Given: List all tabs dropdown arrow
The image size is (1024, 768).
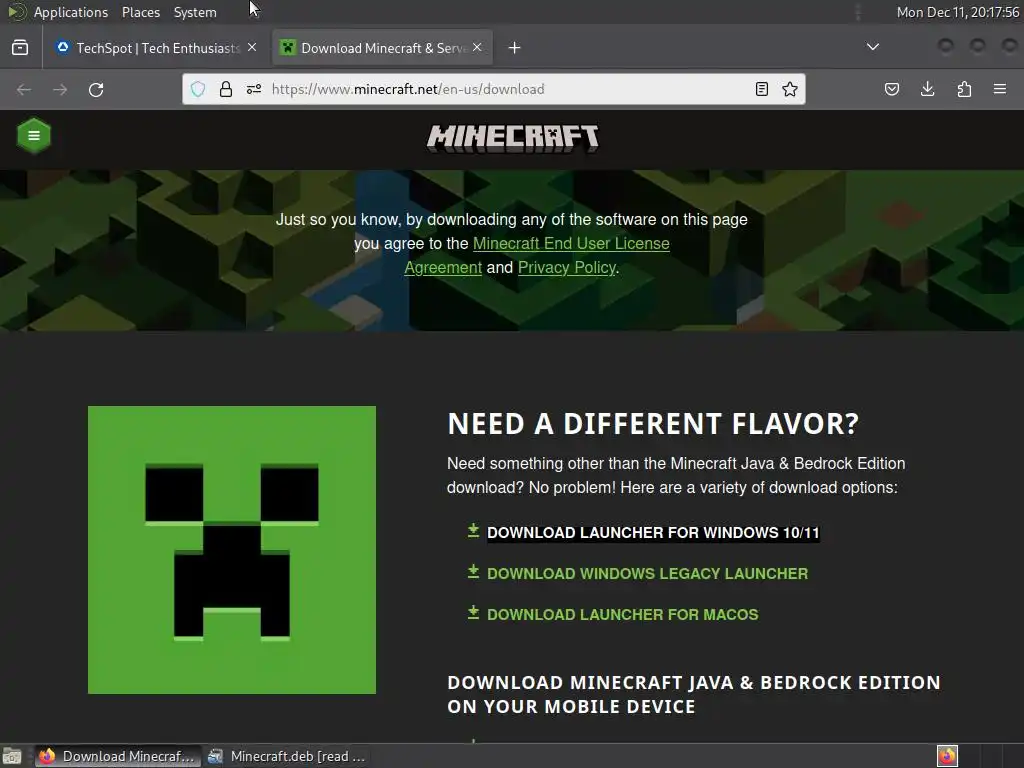Looking at the screenshot, I should coord(872,47).
